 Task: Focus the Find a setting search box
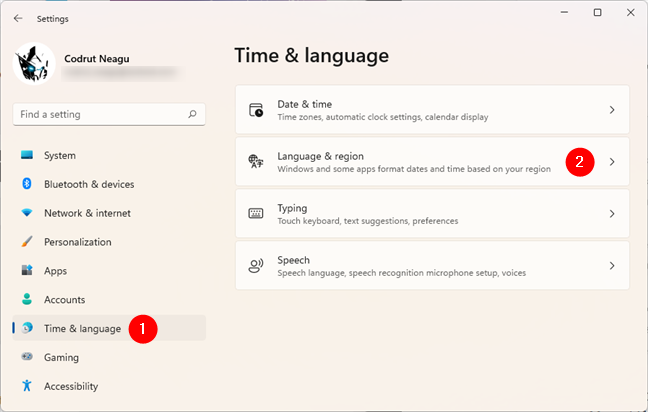(109, 114)
